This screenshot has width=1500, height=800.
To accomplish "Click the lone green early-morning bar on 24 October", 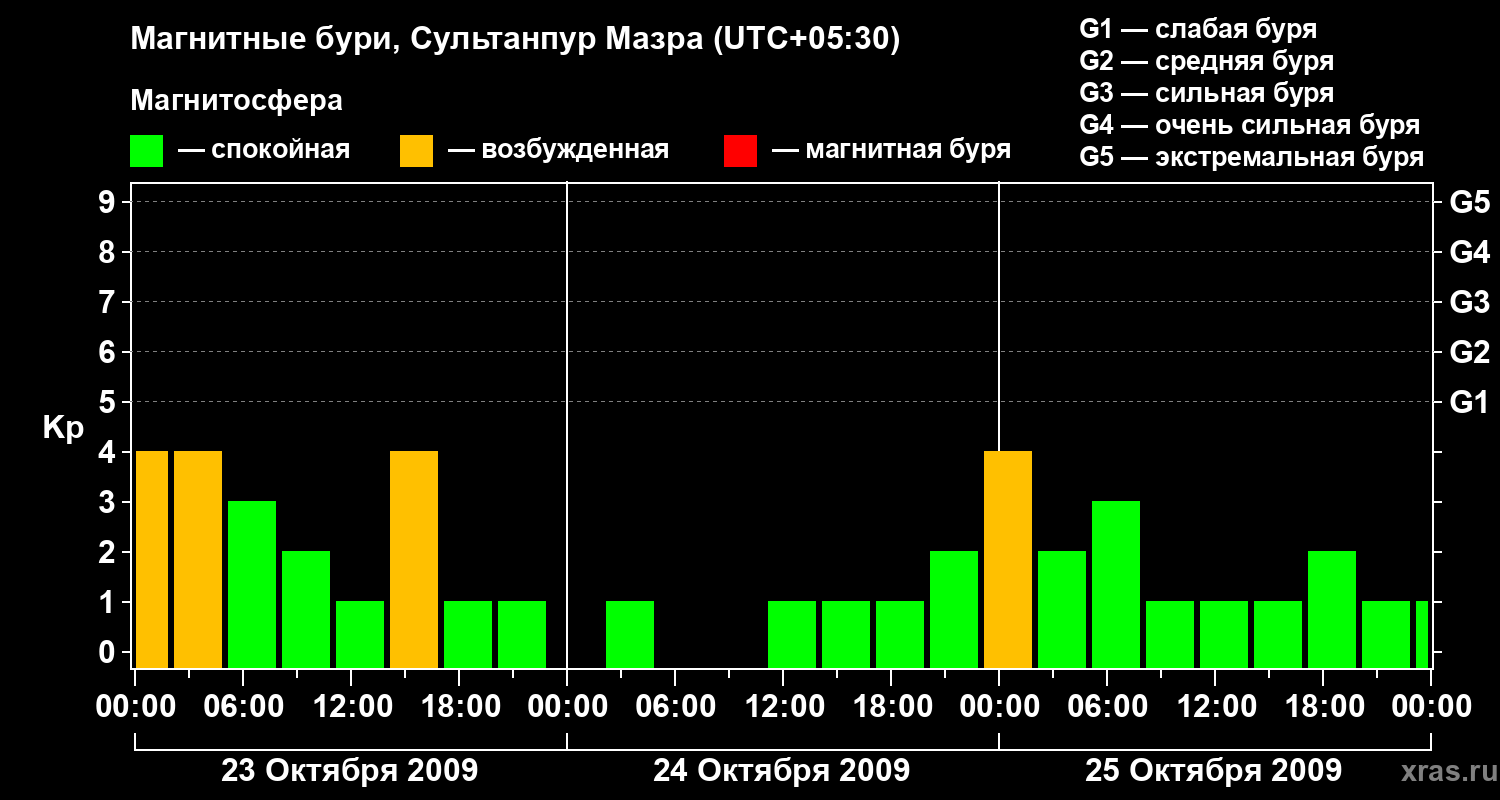I will tap(630, 634).
